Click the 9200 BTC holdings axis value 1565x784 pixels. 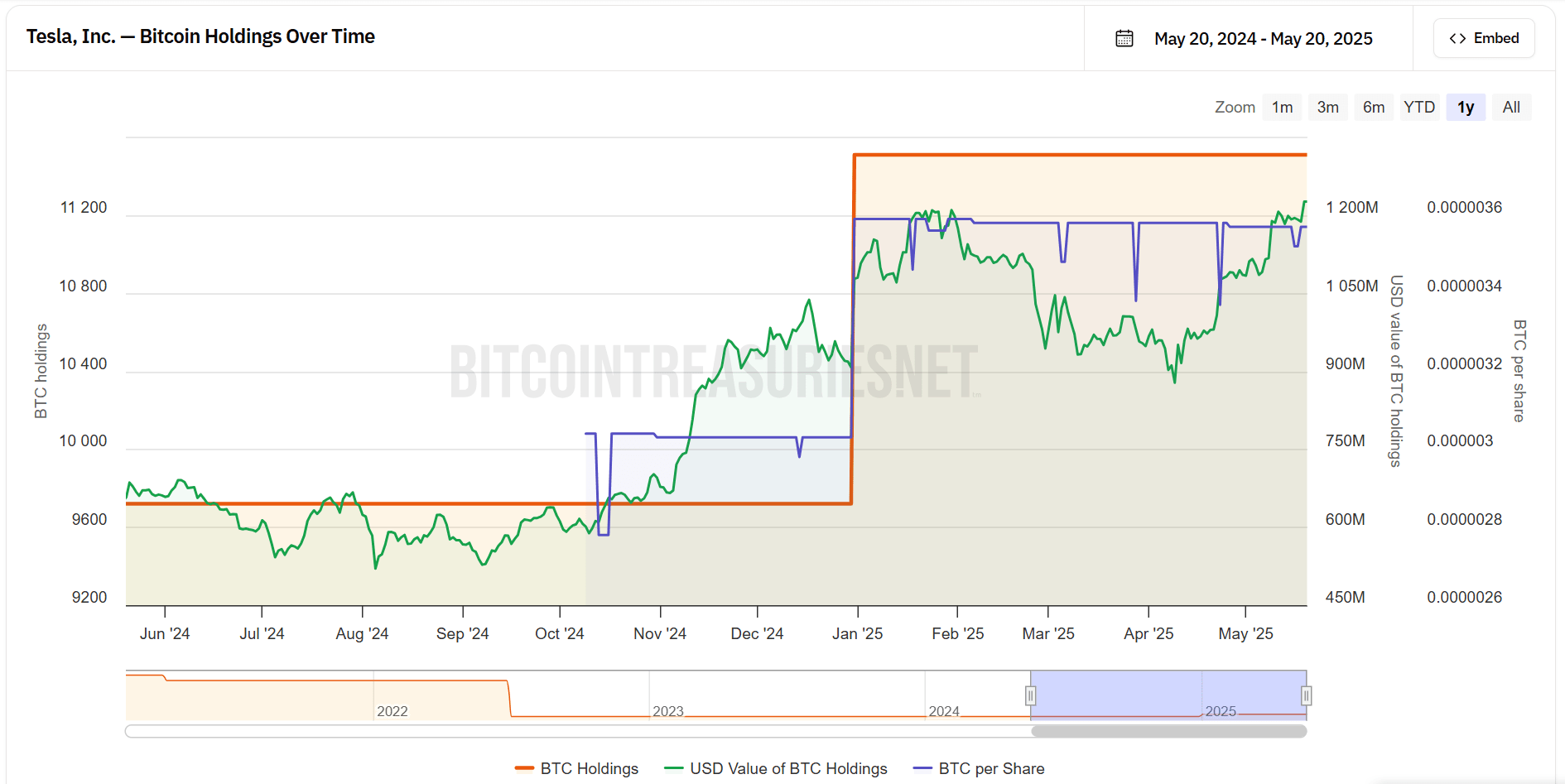point(89,597)
